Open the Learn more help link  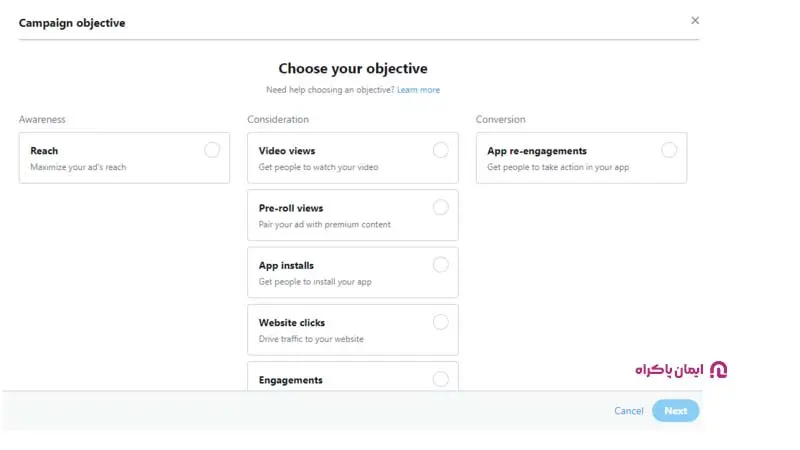tap(418, 90)
